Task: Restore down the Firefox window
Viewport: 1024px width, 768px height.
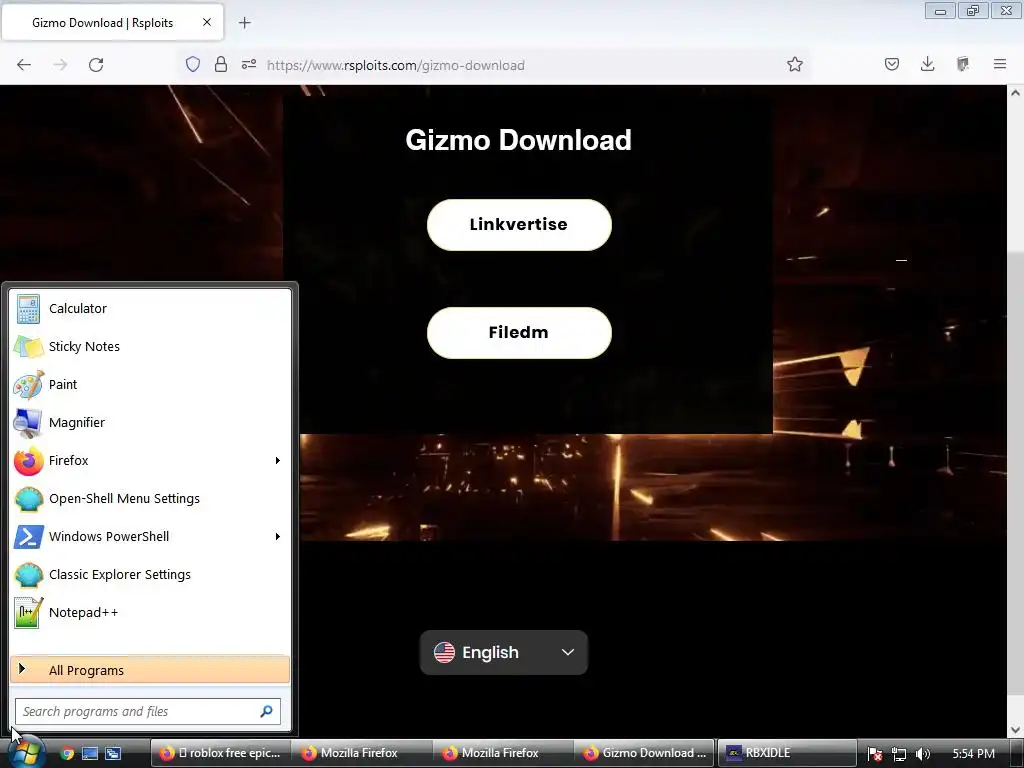Action: (x=973, y=10)
